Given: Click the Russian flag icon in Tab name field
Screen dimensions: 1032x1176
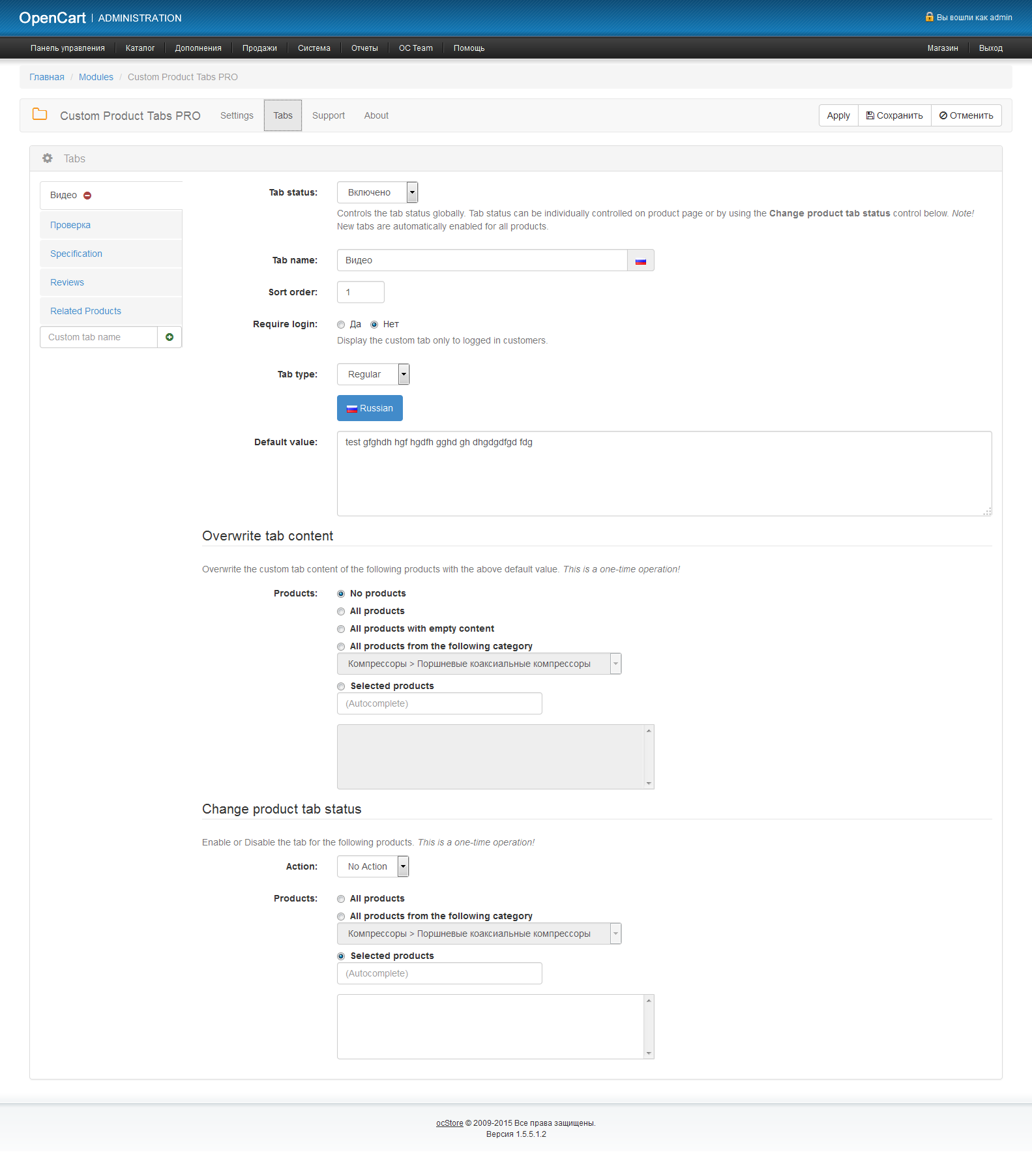Looking at the screenshot, I should (x=640, y=261).
